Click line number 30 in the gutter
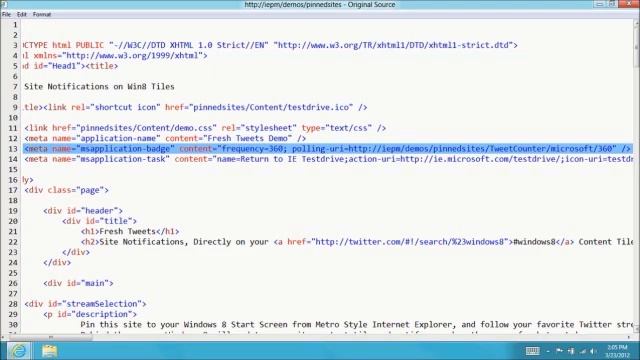 13,325
